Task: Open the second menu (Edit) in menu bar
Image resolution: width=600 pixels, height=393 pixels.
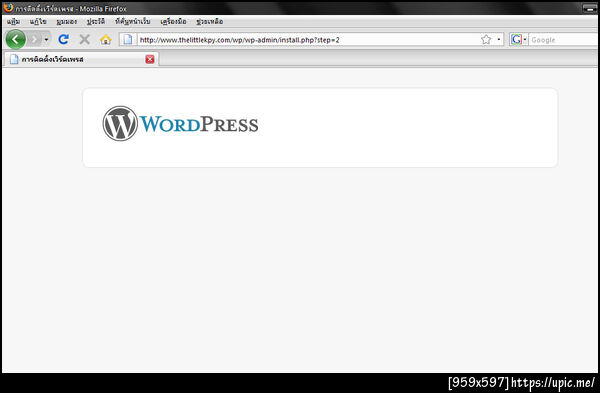Action: (38, 21)
